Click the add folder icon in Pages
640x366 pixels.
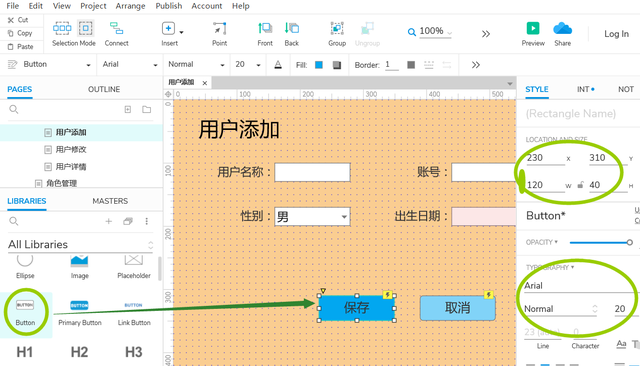point(147,109)
